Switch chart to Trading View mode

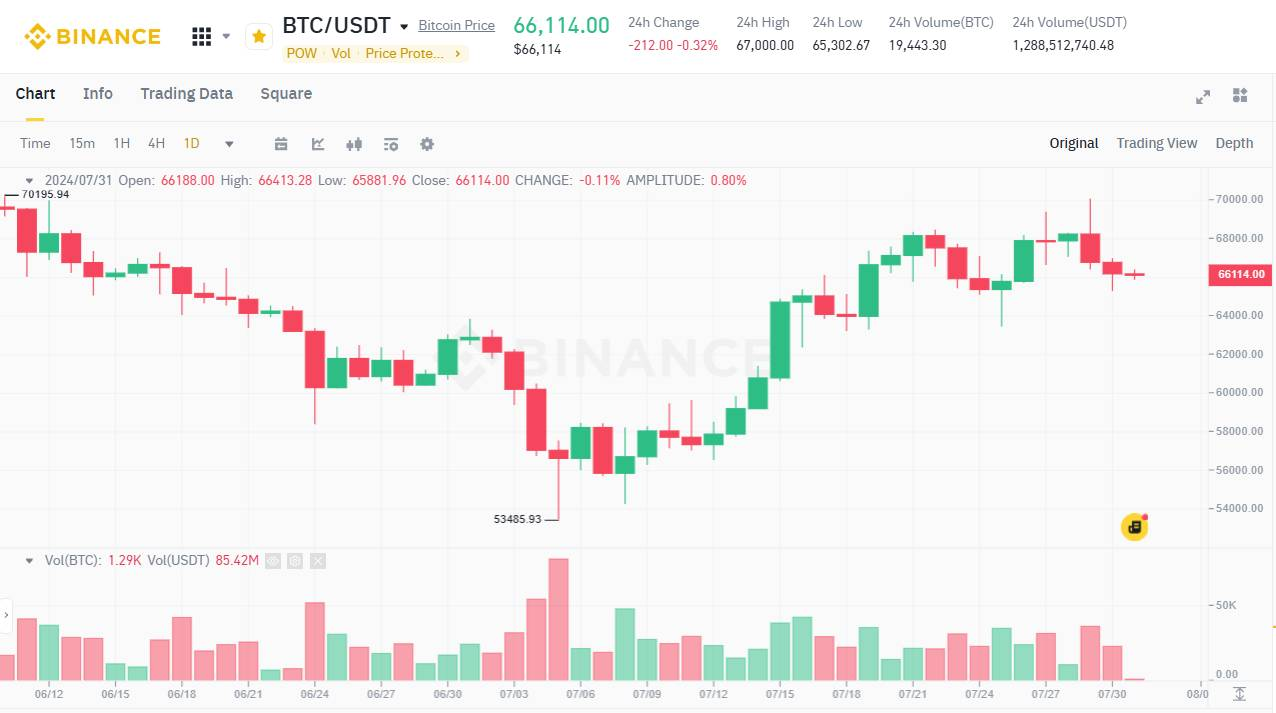point(1156,143)
